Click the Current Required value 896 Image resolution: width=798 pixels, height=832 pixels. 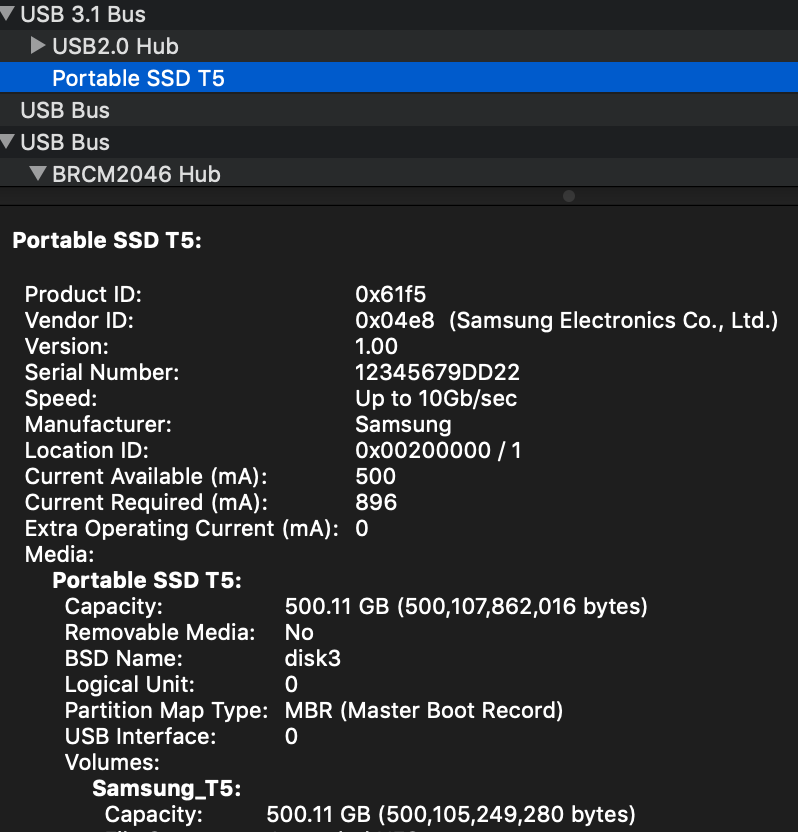376,503
